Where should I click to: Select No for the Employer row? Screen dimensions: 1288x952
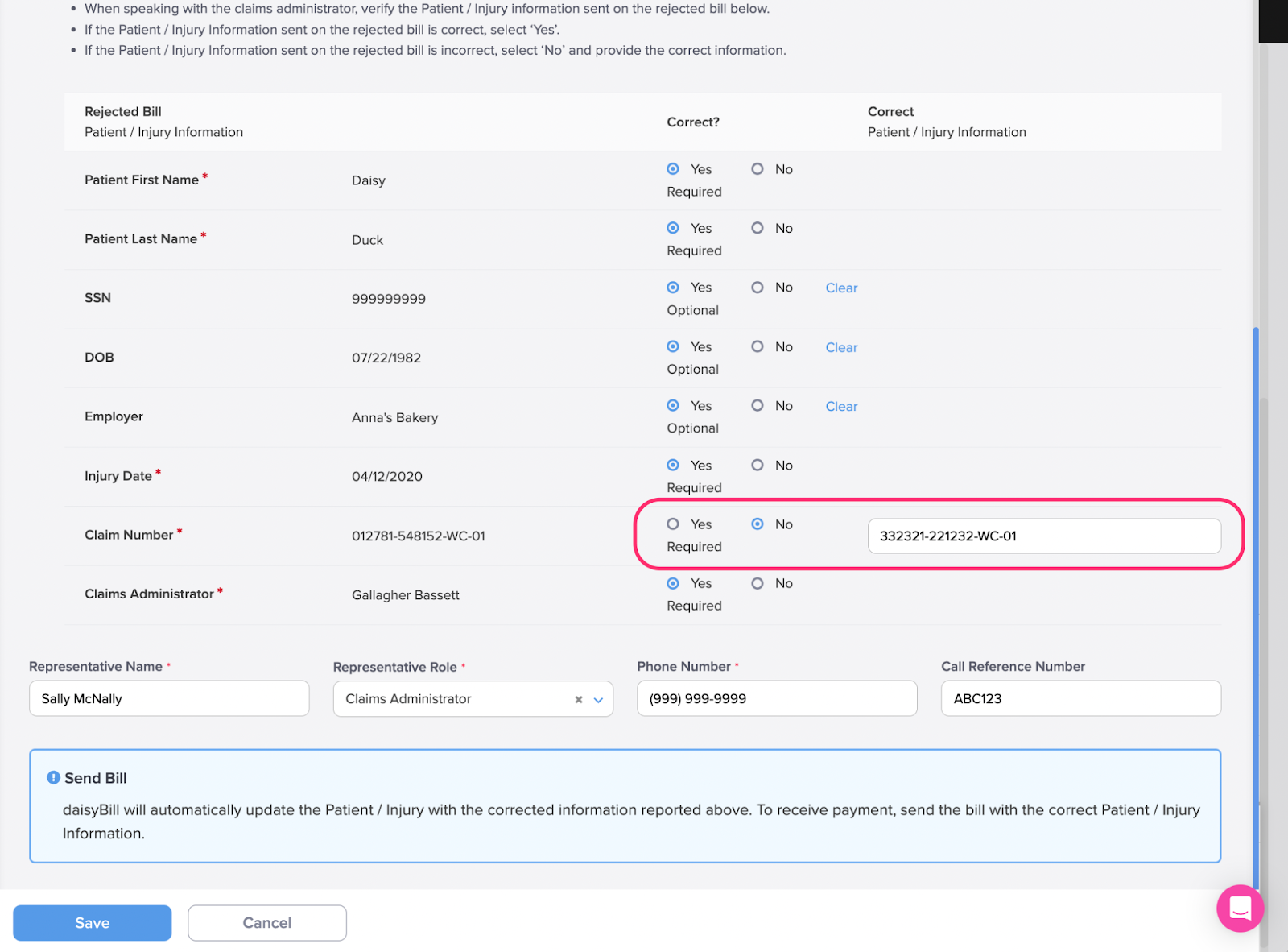tap(758, 406)
